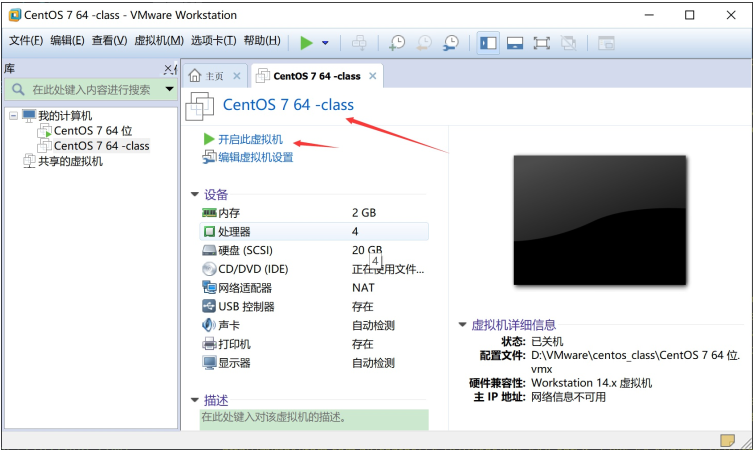This screenshot has height=451, width=754.
Task: Click the VM description text field
Action: click(314, 420)
